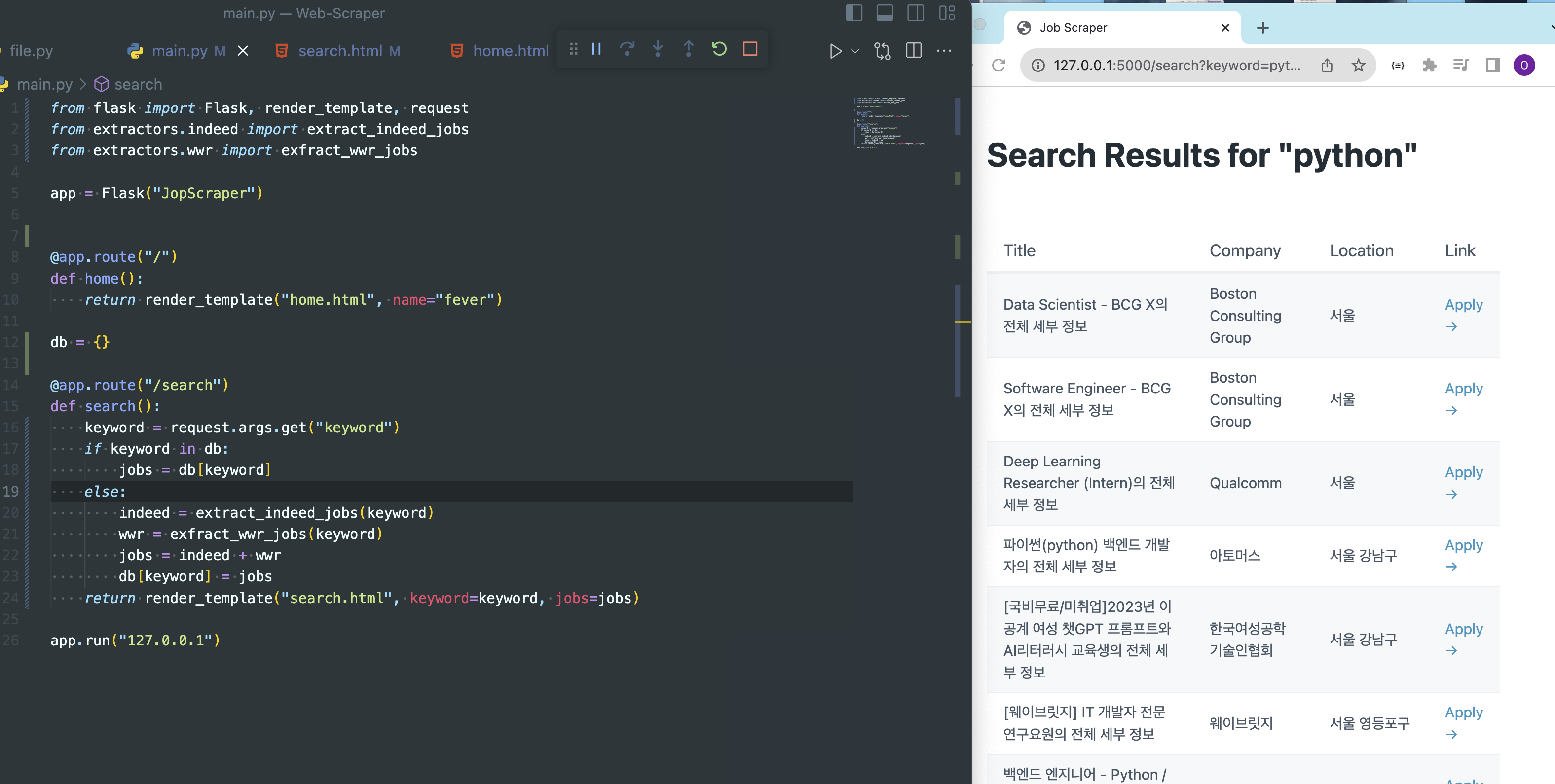The width and height of the screenshot is (1555, 784).
Task: Expand the run button dropdown arrow
Action: (x=855, y=51)
